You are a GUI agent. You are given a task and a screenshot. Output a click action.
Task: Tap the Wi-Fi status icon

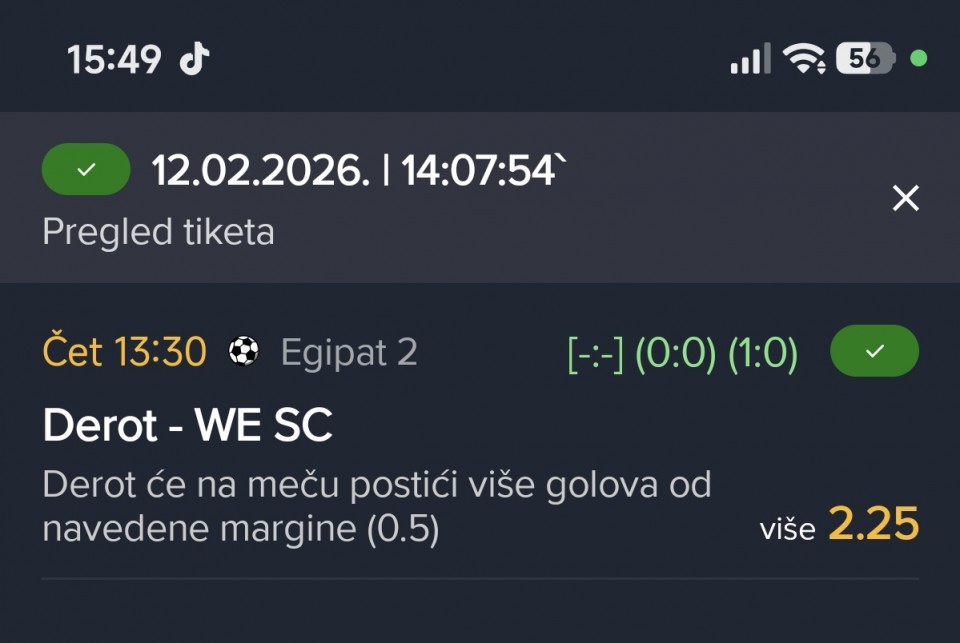coord(804,59)
